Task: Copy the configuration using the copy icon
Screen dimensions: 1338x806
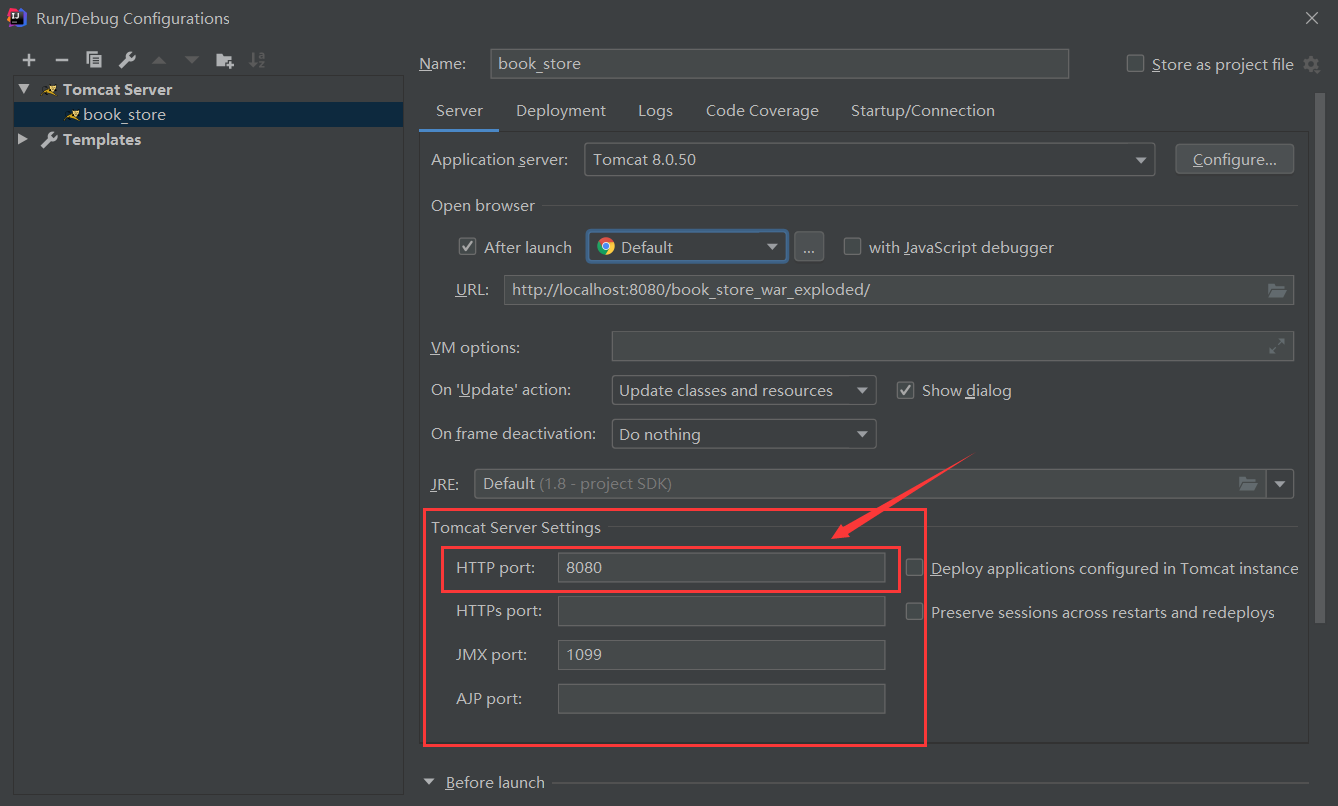Action: [94, 60]
